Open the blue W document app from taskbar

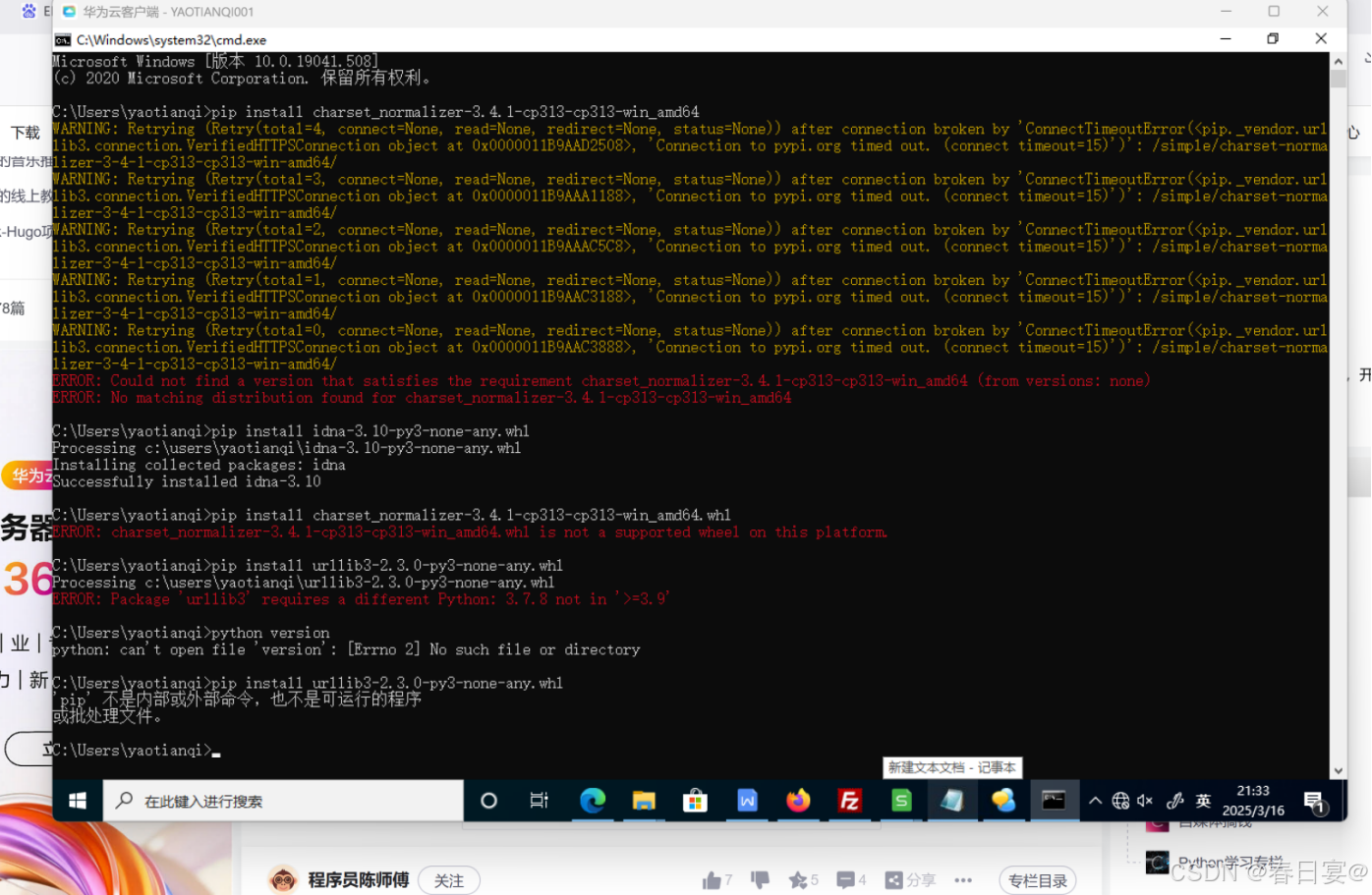coord(747,801)
